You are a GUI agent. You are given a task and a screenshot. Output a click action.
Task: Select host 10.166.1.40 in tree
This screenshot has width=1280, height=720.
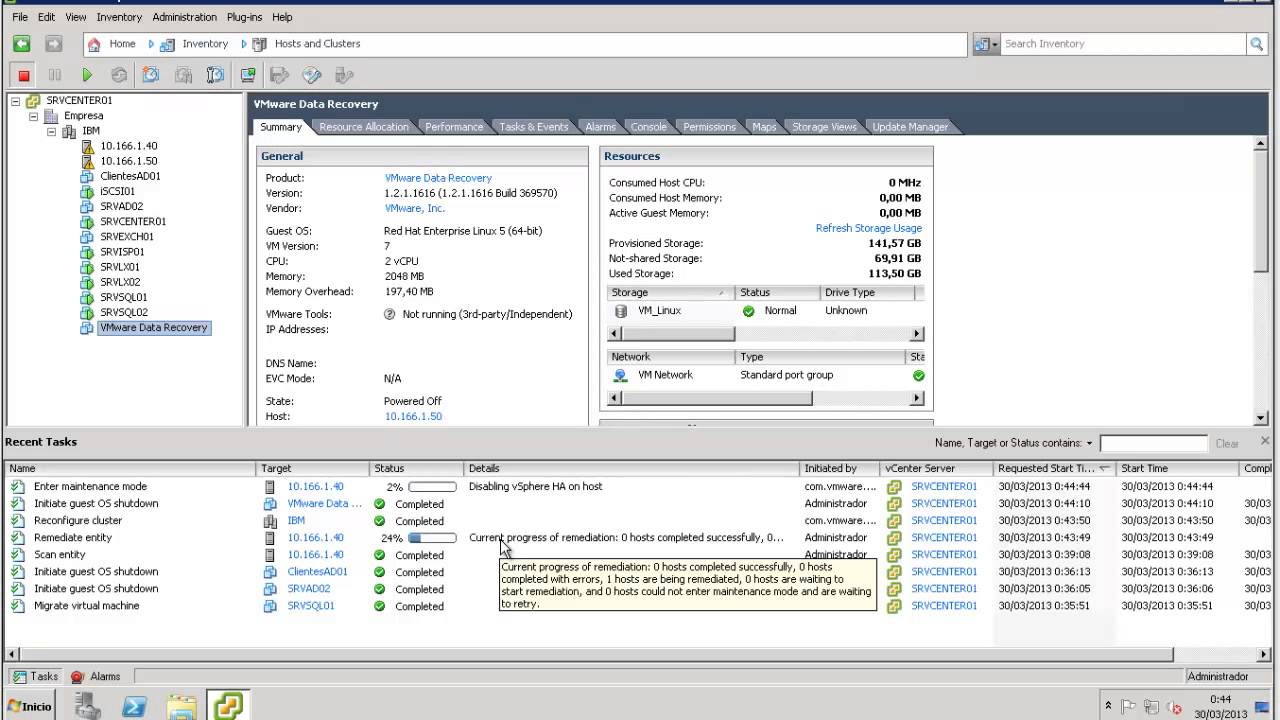128,146
